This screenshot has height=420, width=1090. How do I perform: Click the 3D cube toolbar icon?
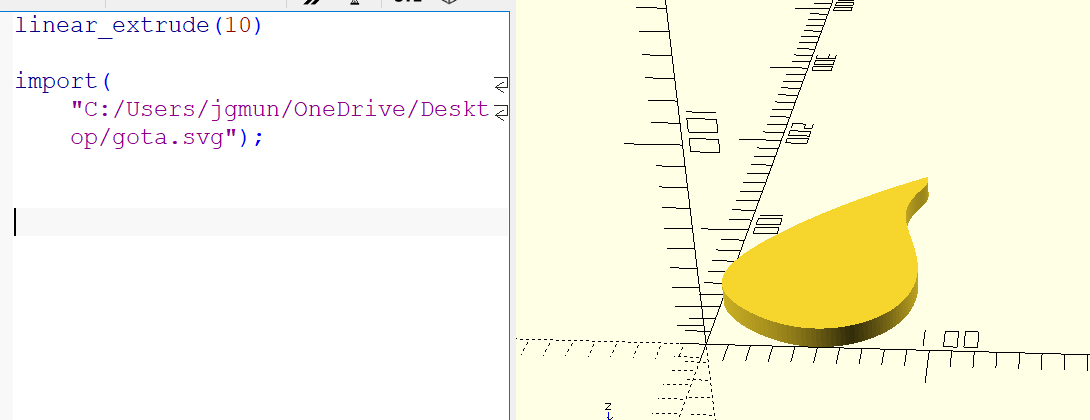point(449,3)
